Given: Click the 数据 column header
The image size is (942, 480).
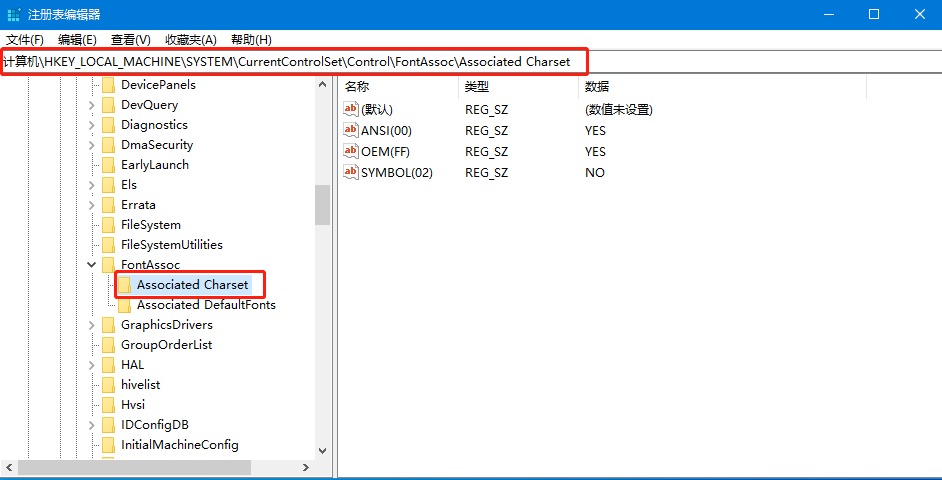Looking at the screenshot, I should pos(723,87).
